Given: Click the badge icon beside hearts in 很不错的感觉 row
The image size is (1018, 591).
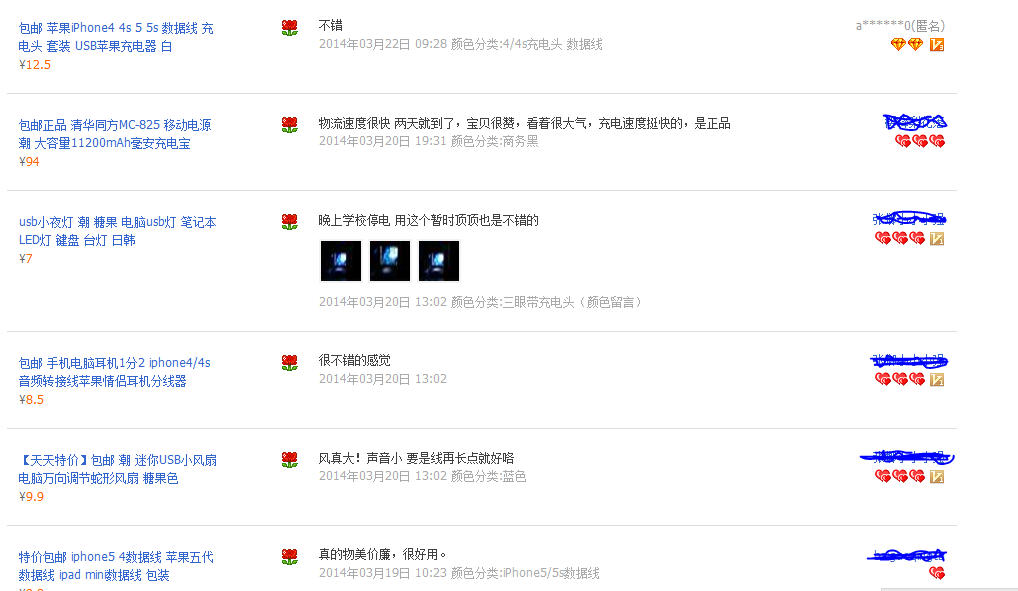Looking at the screenshot, I should point(937,379).
